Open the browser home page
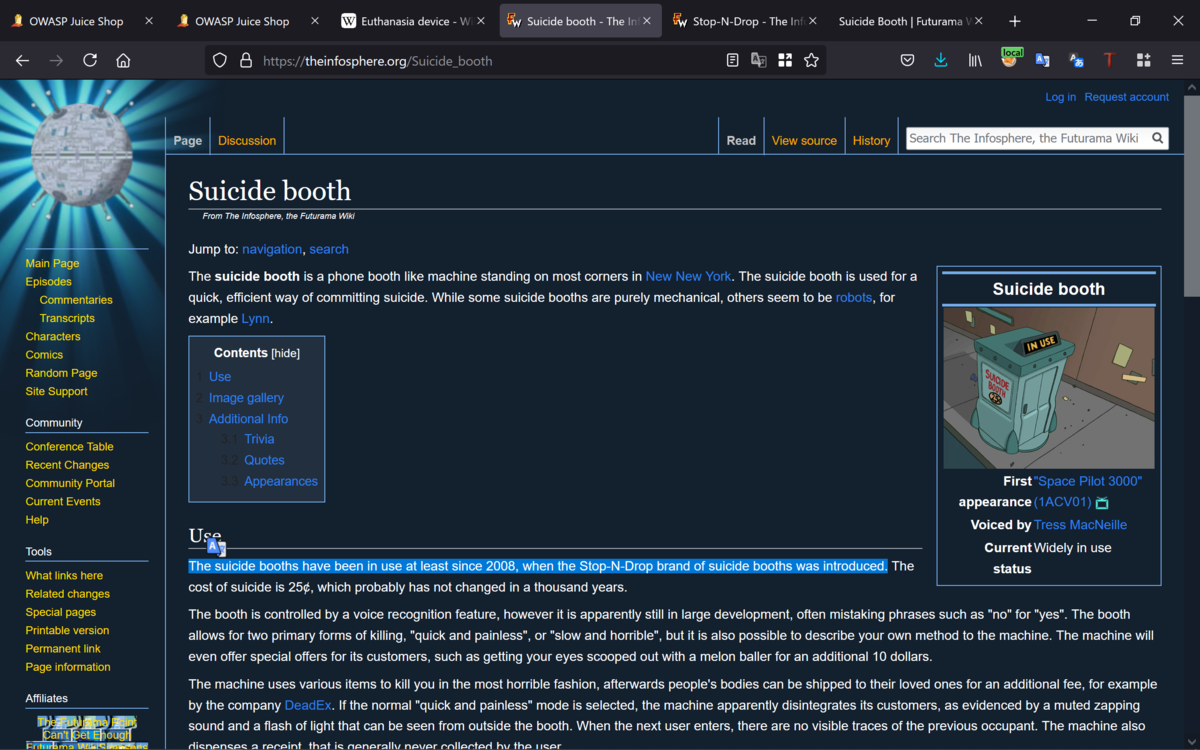The width and height of the screenshot is (1200, 750). point(123,61)
